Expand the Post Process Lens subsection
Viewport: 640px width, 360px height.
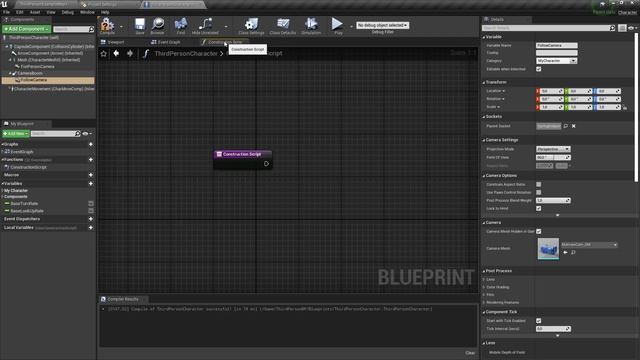(x=484, y=280)
